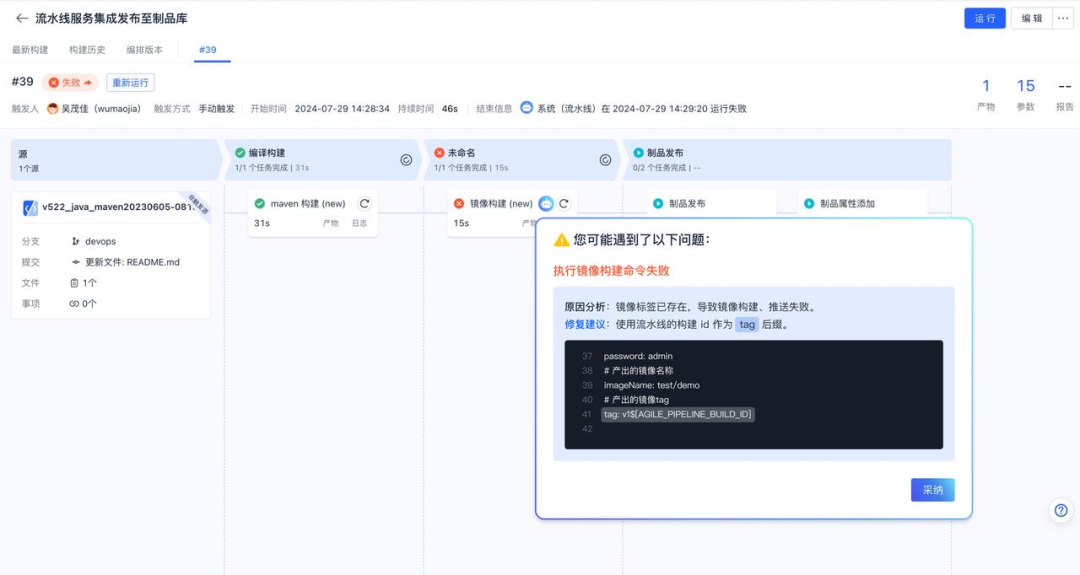Click the back arrow beside pipeline title
This screenshot has height=575, width=1080.
point(21,18)
